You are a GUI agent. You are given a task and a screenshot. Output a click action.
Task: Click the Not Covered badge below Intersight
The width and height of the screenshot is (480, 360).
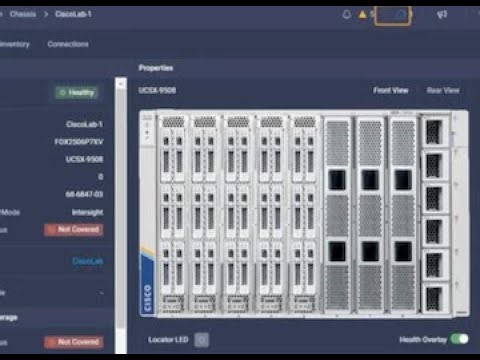74,229
